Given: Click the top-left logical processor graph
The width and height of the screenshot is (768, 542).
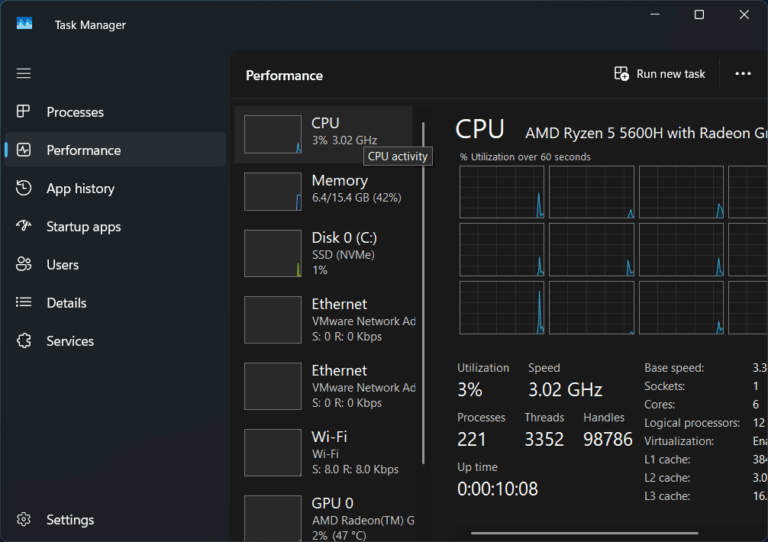Looking at the screenshot, I should click(502, 192).
